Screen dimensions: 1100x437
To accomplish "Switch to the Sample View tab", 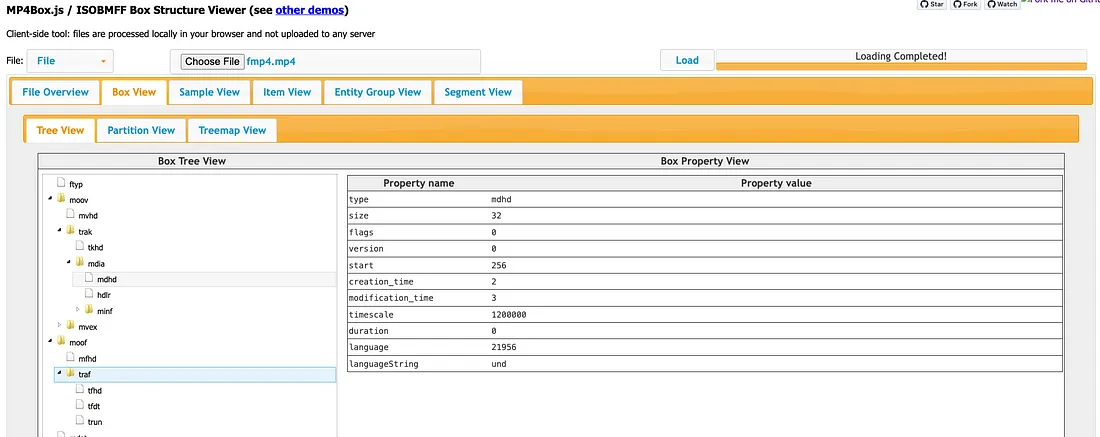I will click(209, 92).
